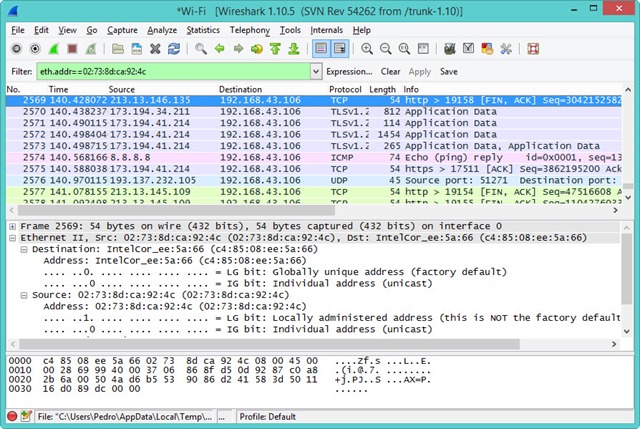Jump to the first packet icon
The height and width of the screenshot is (429, 640).
coord(276,49)
